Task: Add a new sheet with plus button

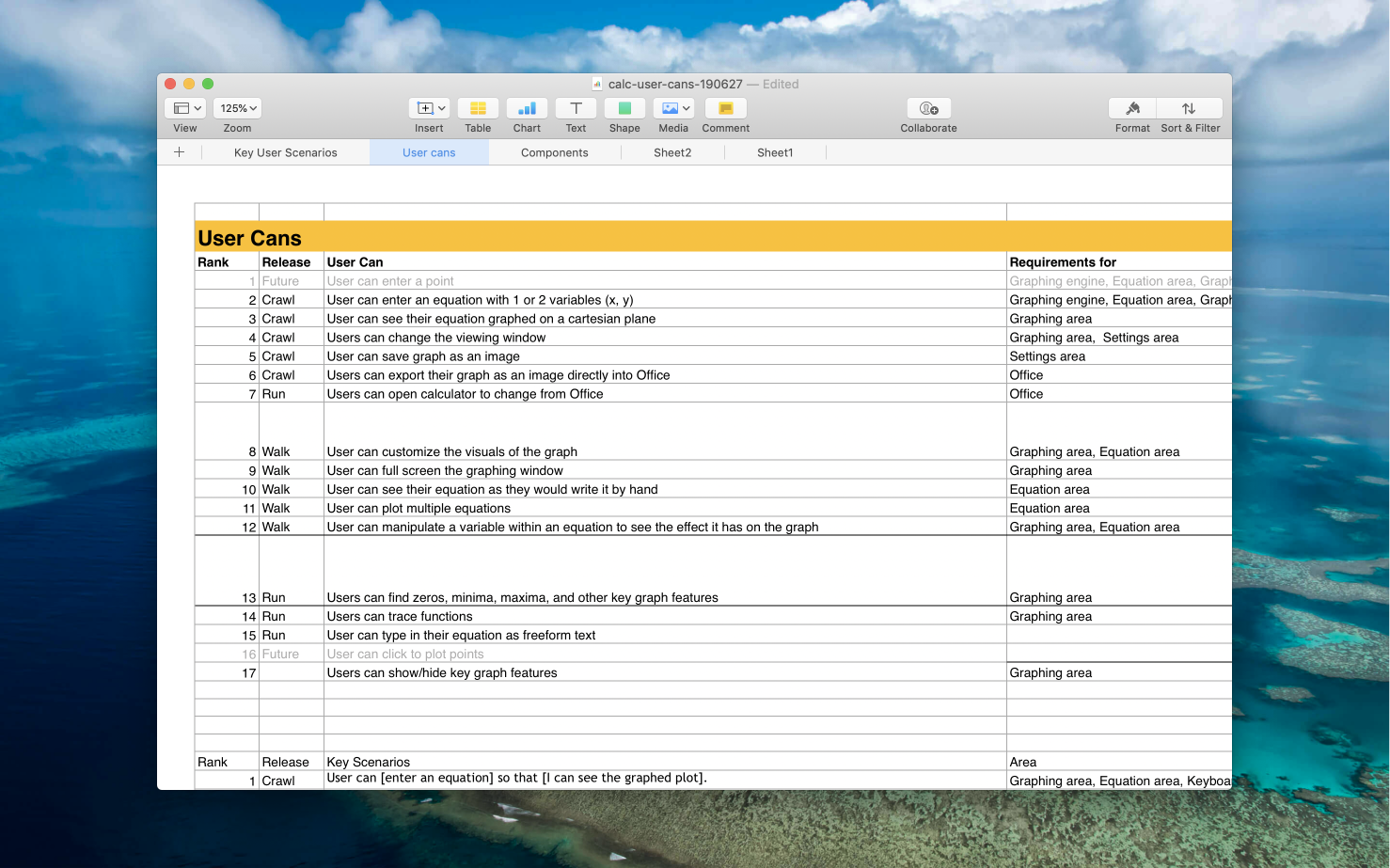Action: (179, 152)
